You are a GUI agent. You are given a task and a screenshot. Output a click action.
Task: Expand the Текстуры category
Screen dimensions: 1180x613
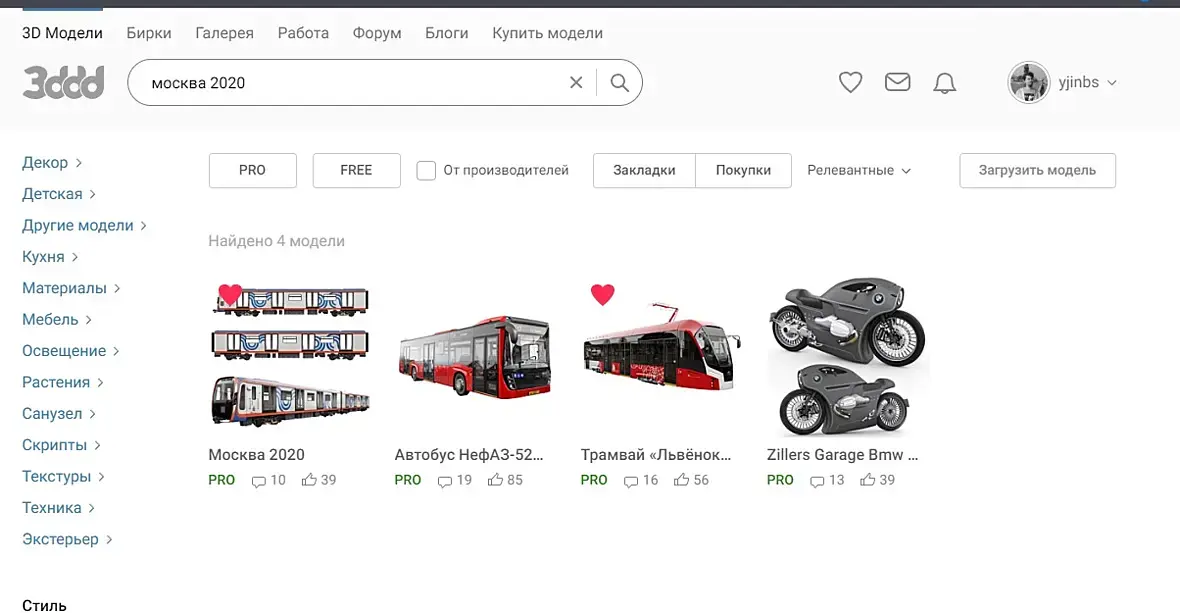click(63, 477)
